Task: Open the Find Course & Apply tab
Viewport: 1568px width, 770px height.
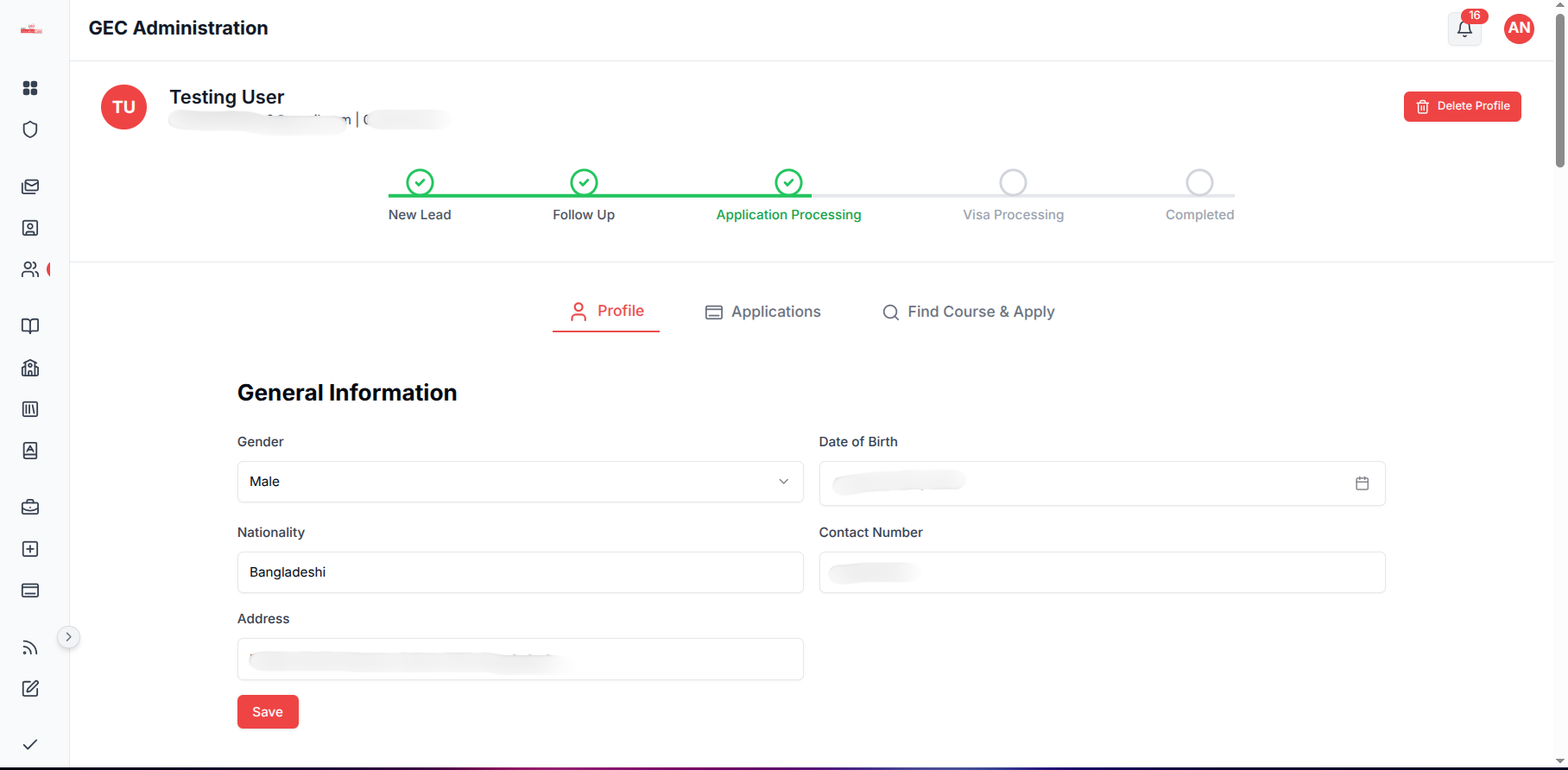Action: 968,312
